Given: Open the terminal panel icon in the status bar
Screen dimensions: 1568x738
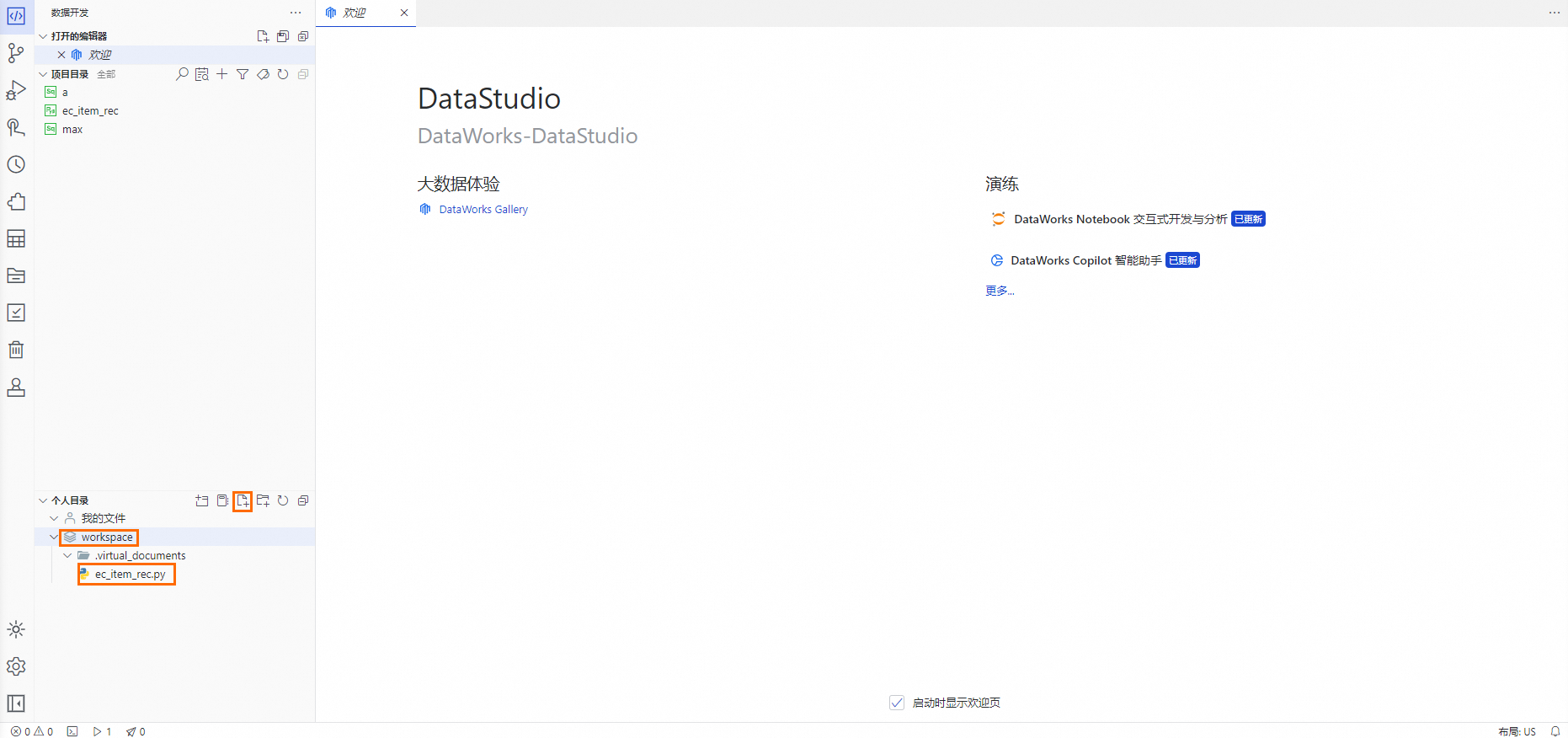Looking at the screenshot, I should [72, 731].
